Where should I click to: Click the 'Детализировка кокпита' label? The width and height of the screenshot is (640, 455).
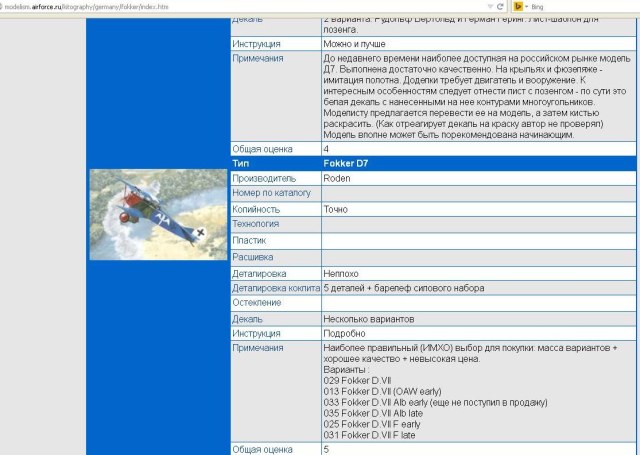coord(275,287)
